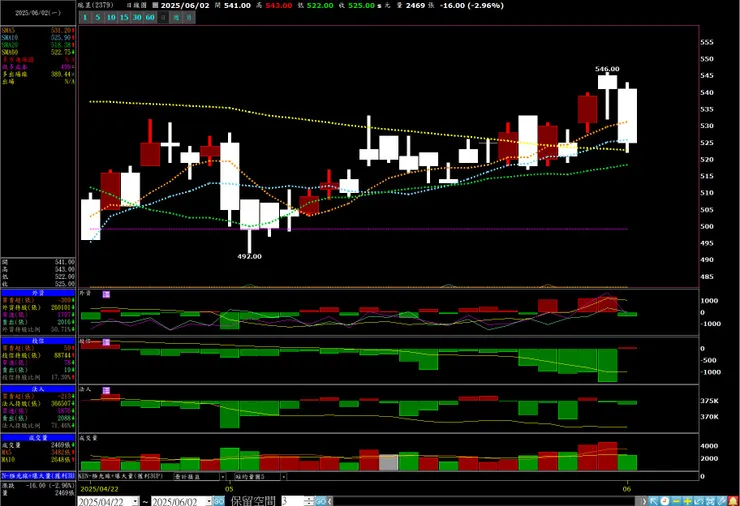Click the clock time icon in the bottom toolbar
Image resolution: width=740 pixels, height=506 pixels.
pos(664,501)
